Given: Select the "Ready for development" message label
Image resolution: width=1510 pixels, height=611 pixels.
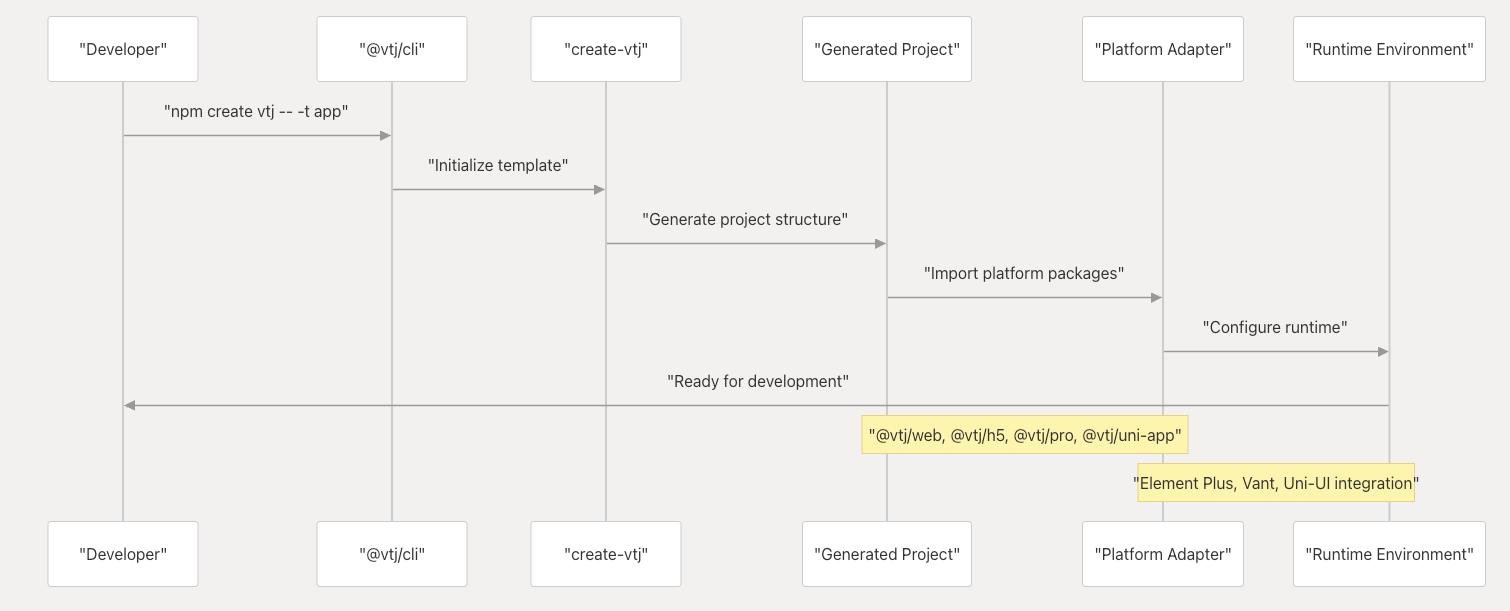Looking at the screenshot, I should (757, 382).
